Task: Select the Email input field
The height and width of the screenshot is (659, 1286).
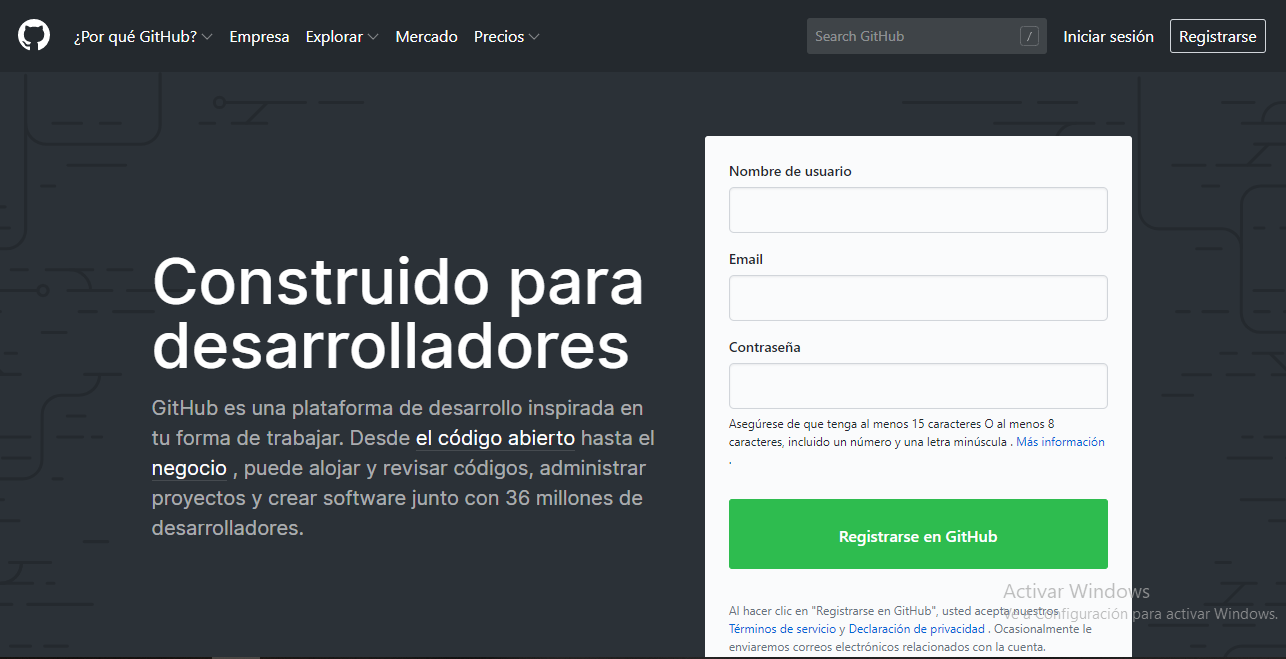Action: [x=917, y=297]
